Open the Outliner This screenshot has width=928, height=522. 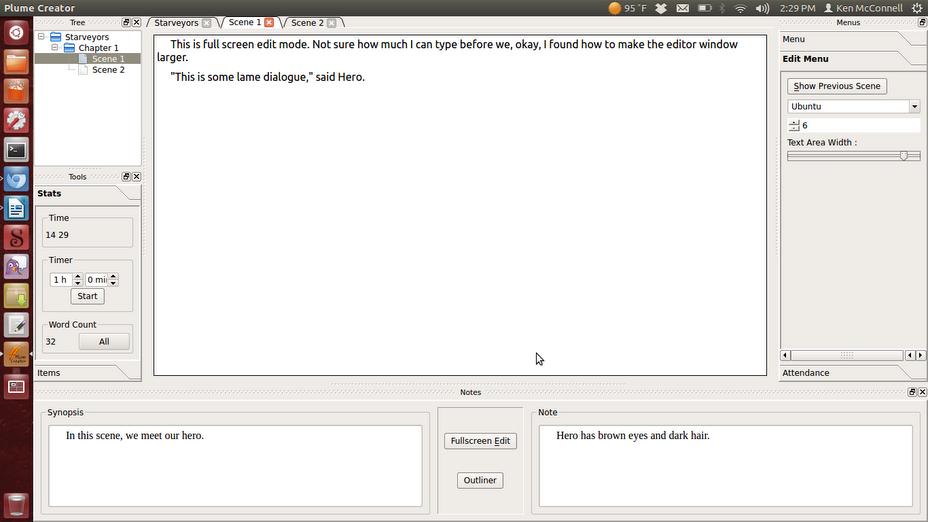[x=480, y=480]
